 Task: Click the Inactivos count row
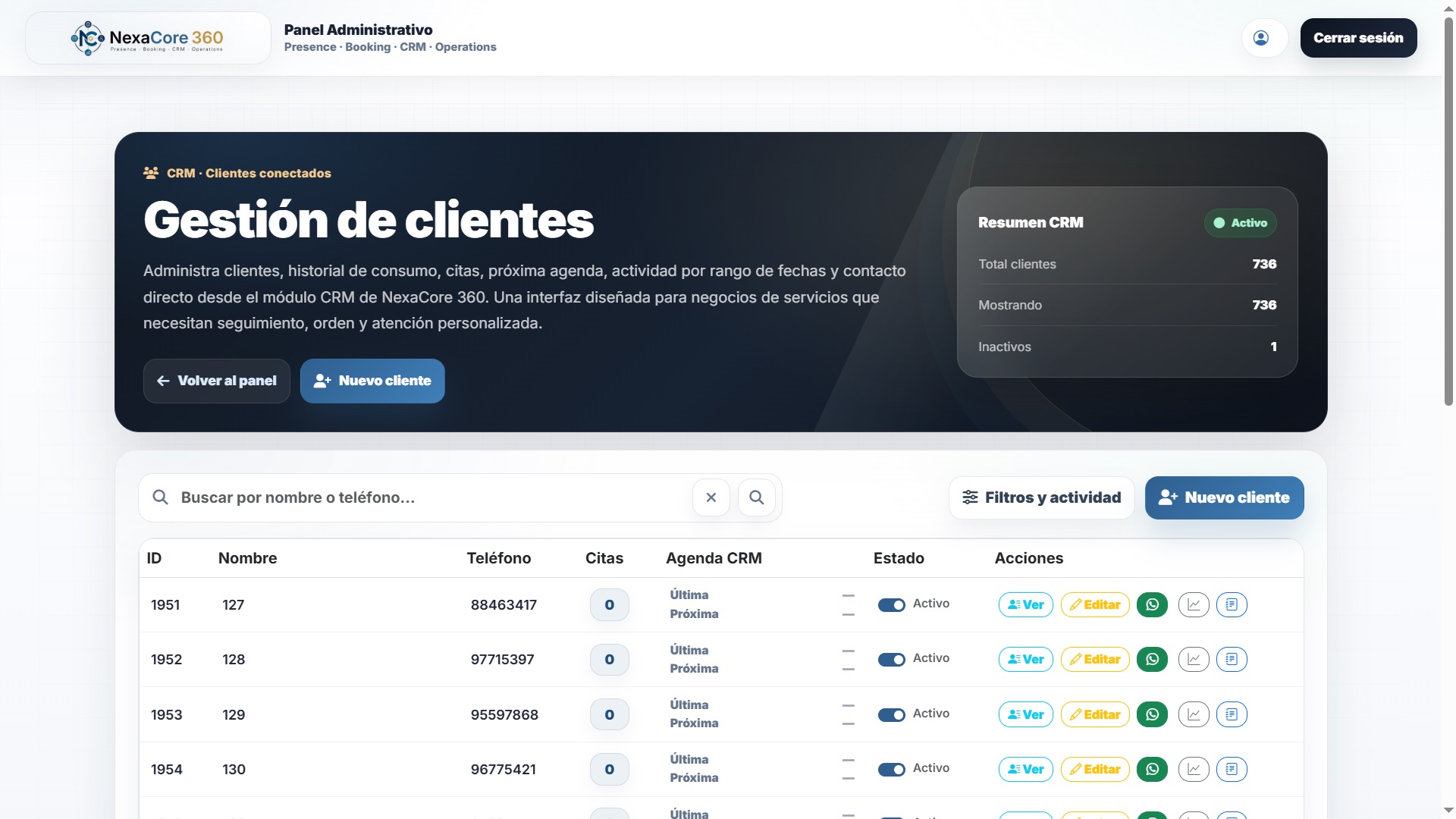click(1128, 347)
